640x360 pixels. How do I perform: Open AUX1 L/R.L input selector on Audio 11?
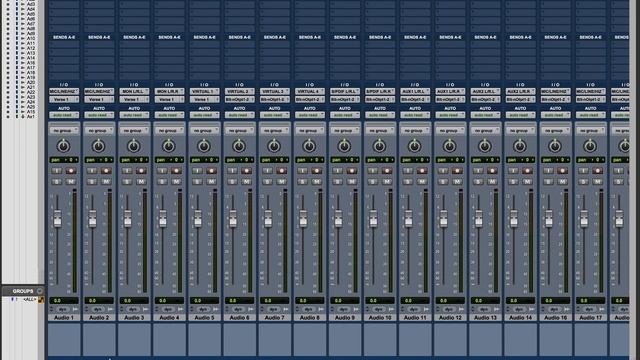pyautogui.click(x=415, y=91)
